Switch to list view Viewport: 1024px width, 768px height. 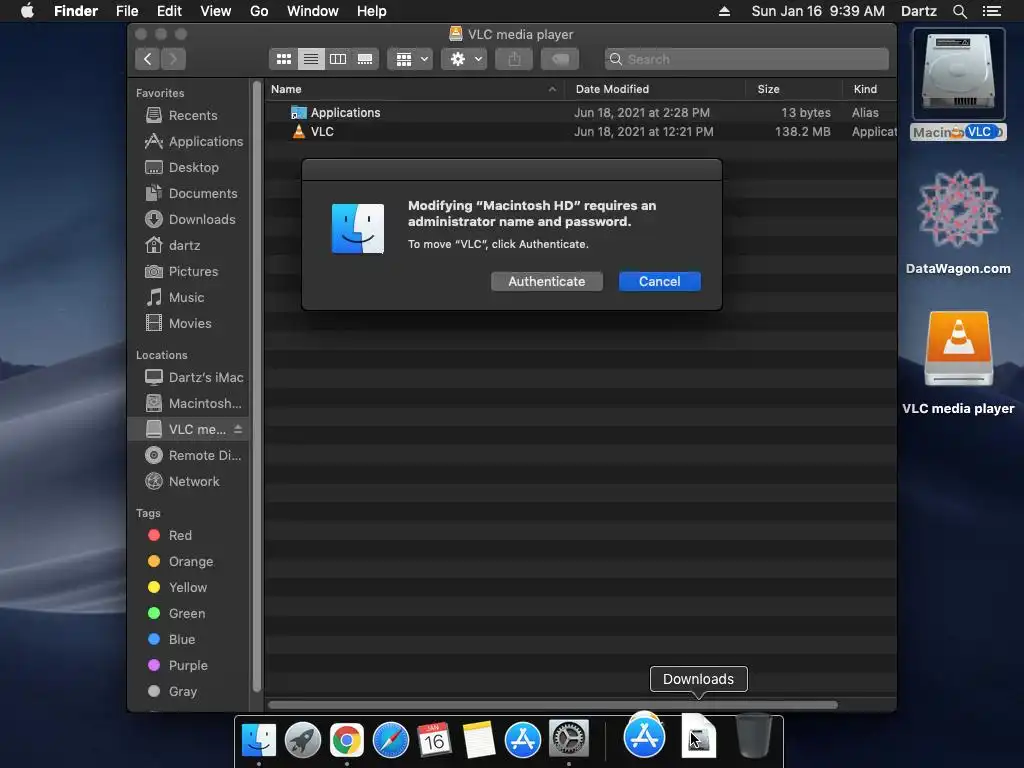(311, 59)
